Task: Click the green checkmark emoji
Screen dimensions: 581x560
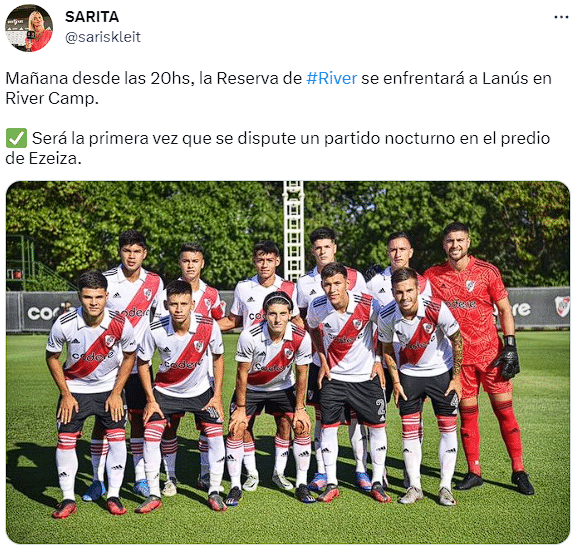Action: [x=16, y=138]
